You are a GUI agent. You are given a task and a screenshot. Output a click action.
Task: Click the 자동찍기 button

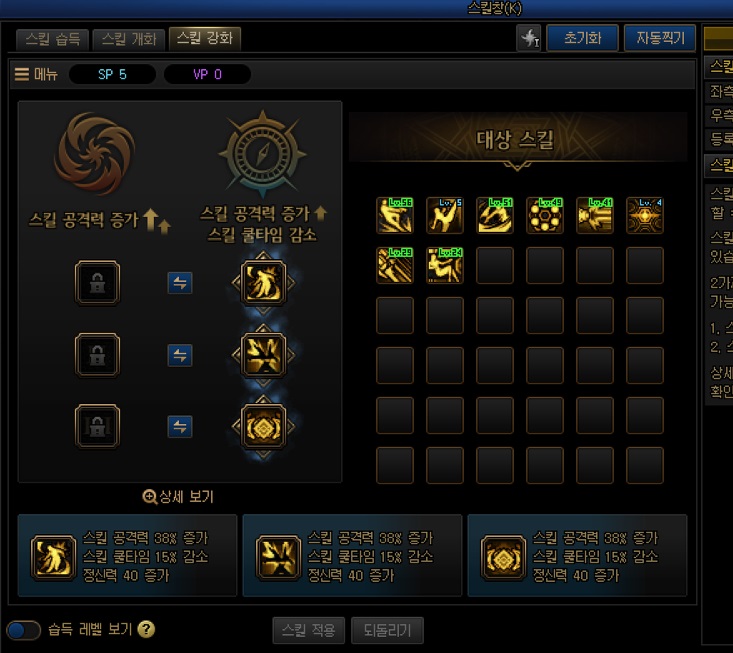(660, 38)
